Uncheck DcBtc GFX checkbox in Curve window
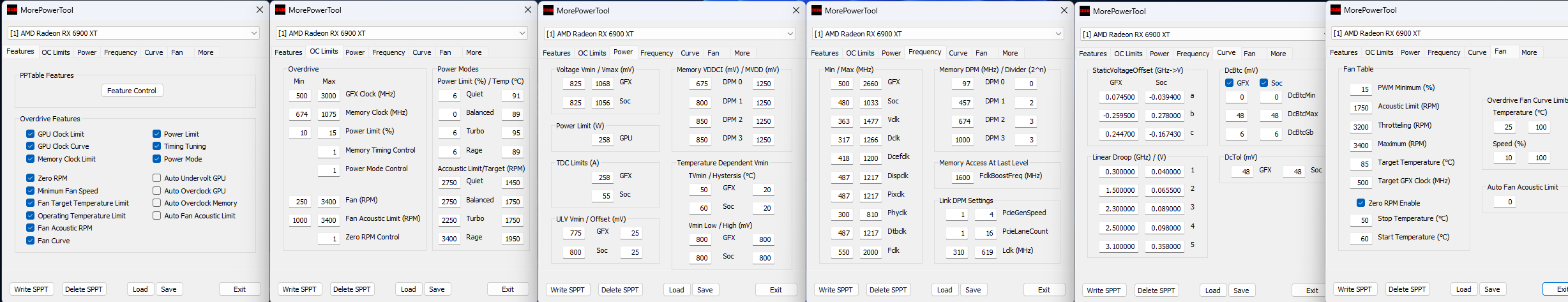Image resolution: width=1568 pixels, height=302 pixels. [1230, 83]
